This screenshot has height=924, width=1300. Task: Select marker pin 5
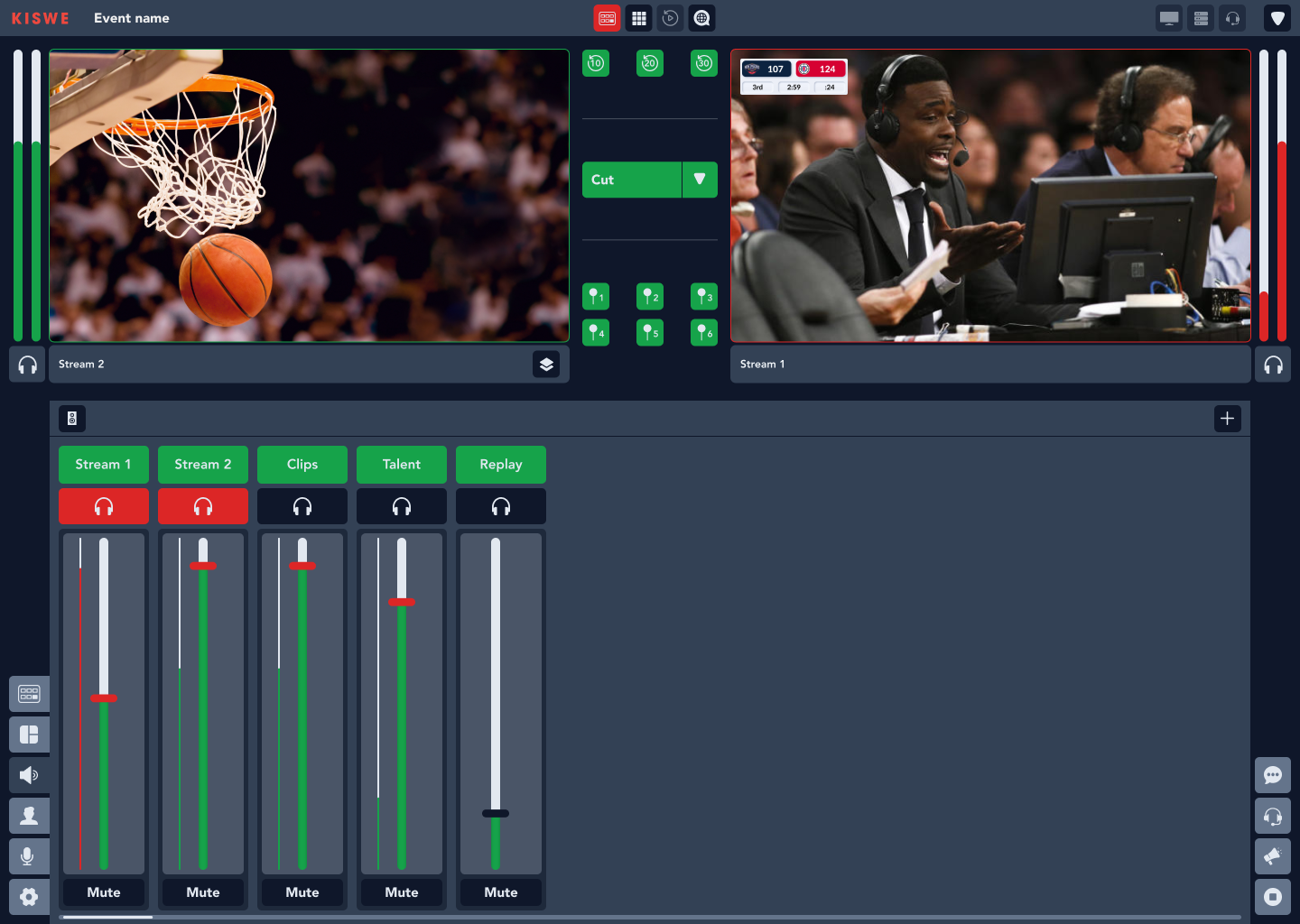click(650, 332)
